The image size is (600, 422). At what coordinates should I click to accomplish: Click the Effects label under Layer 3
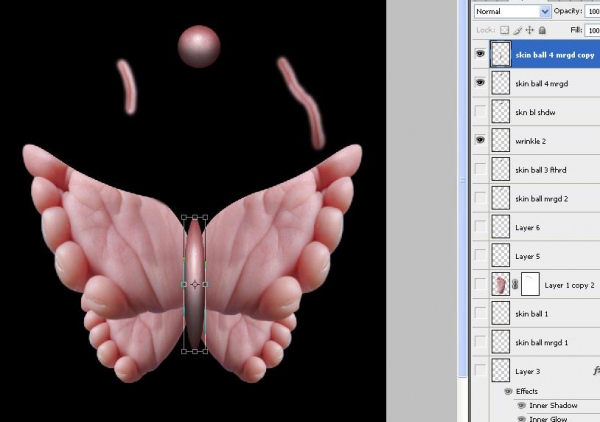coord(527,391)
